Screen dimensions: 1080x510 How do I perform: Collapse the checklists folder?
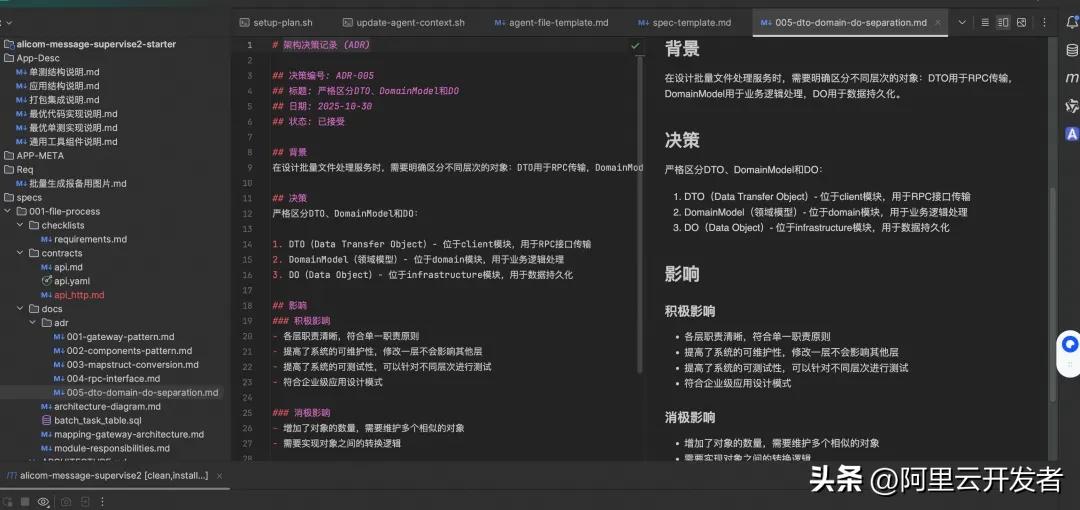point(21,225)
